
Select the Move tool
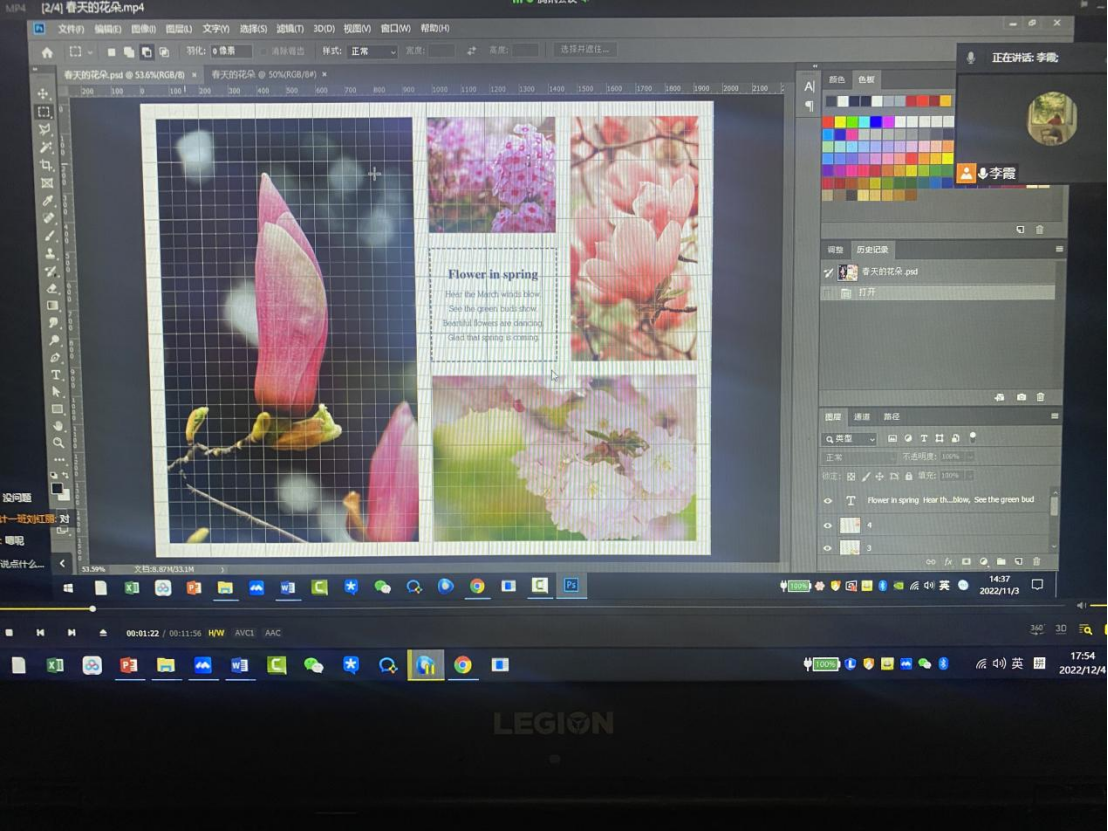(44, 94)
